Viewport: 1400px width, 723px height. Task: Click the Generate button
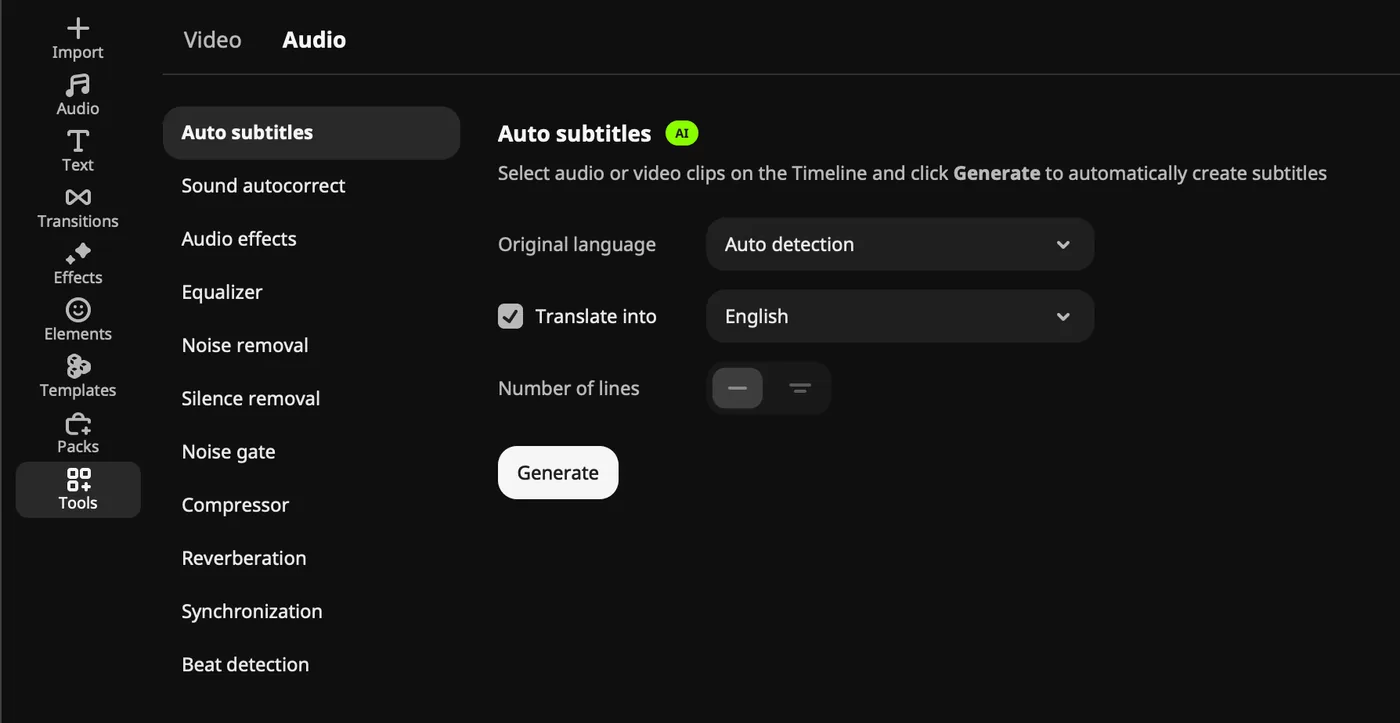pyautogui.click(x=558, y=472)
